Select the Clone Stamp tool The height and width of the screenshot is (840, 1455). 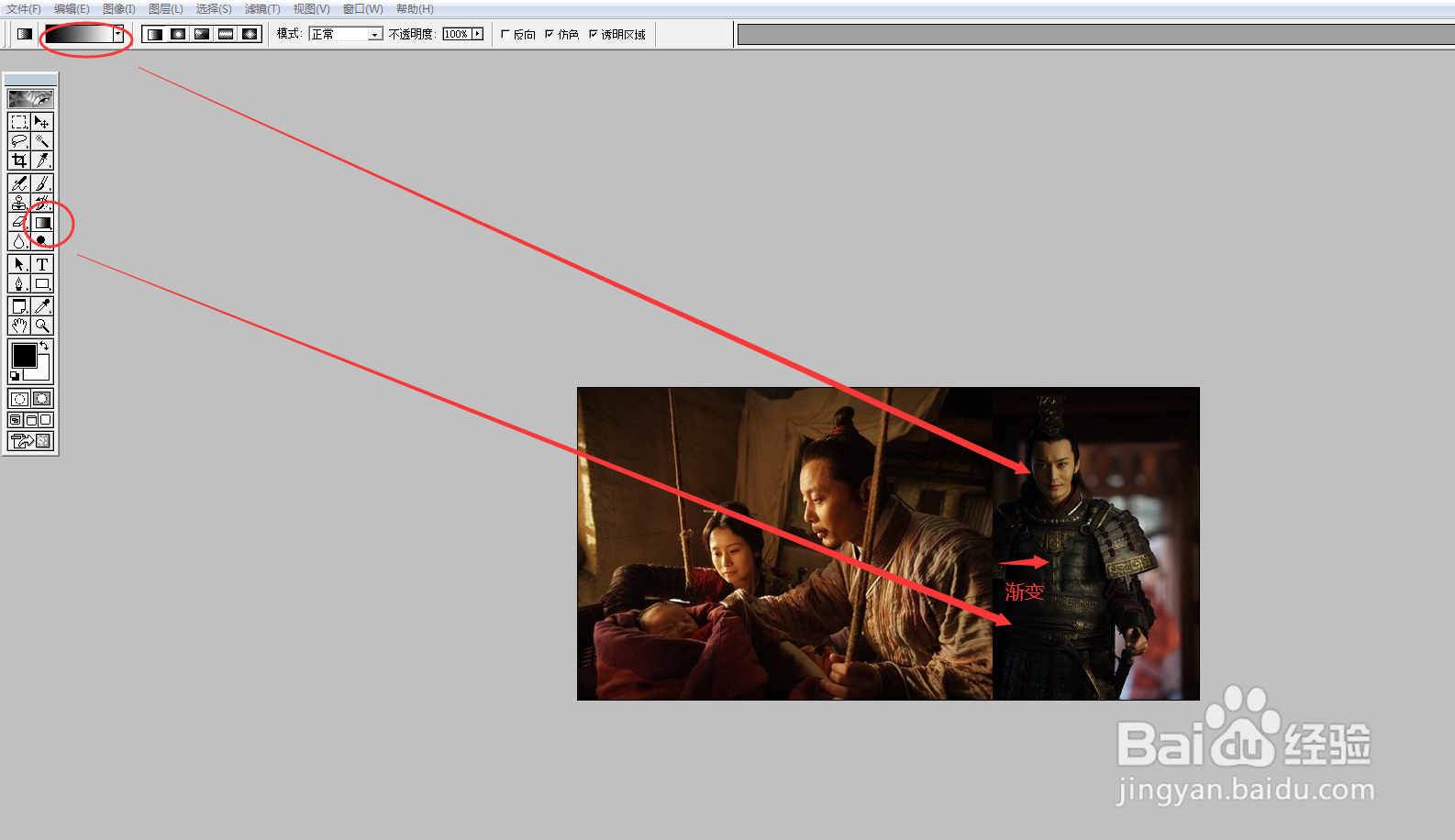point(19,203)
